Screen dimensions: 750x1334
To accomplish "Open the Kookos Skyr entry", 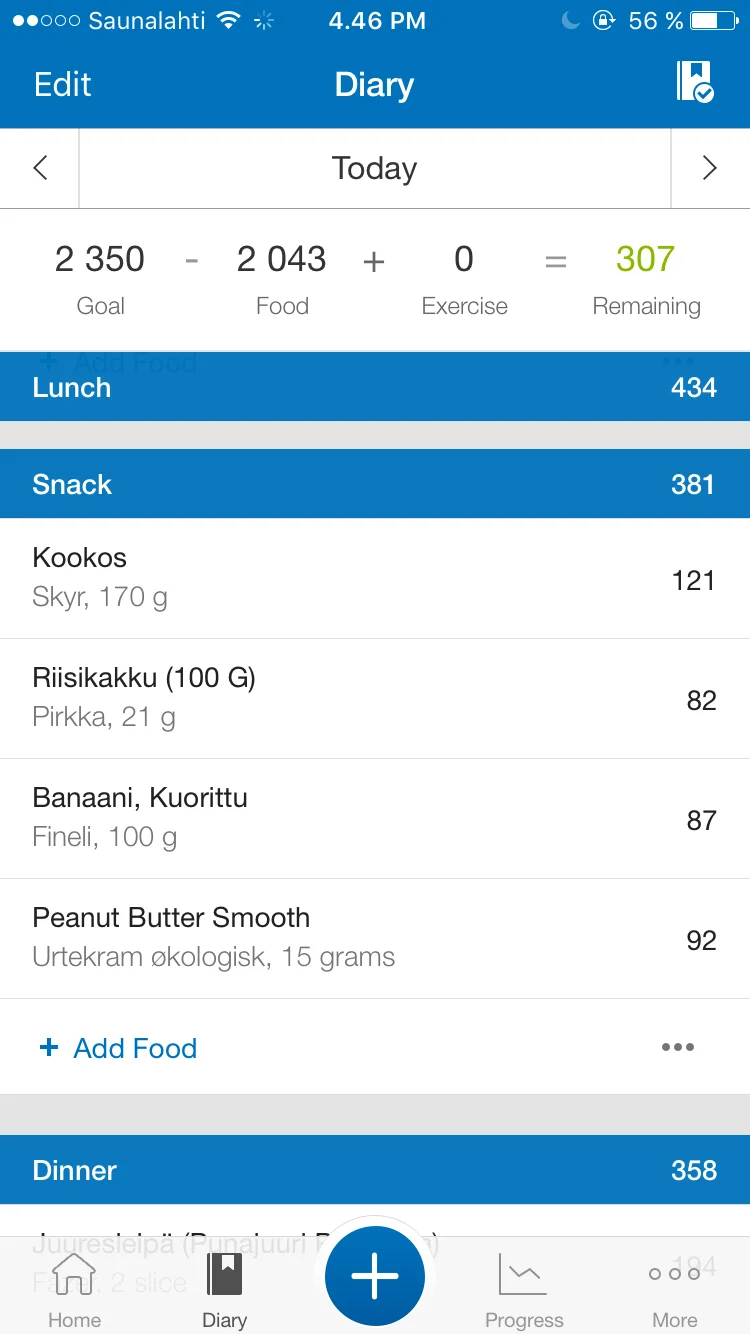I will tap(375, 578).
